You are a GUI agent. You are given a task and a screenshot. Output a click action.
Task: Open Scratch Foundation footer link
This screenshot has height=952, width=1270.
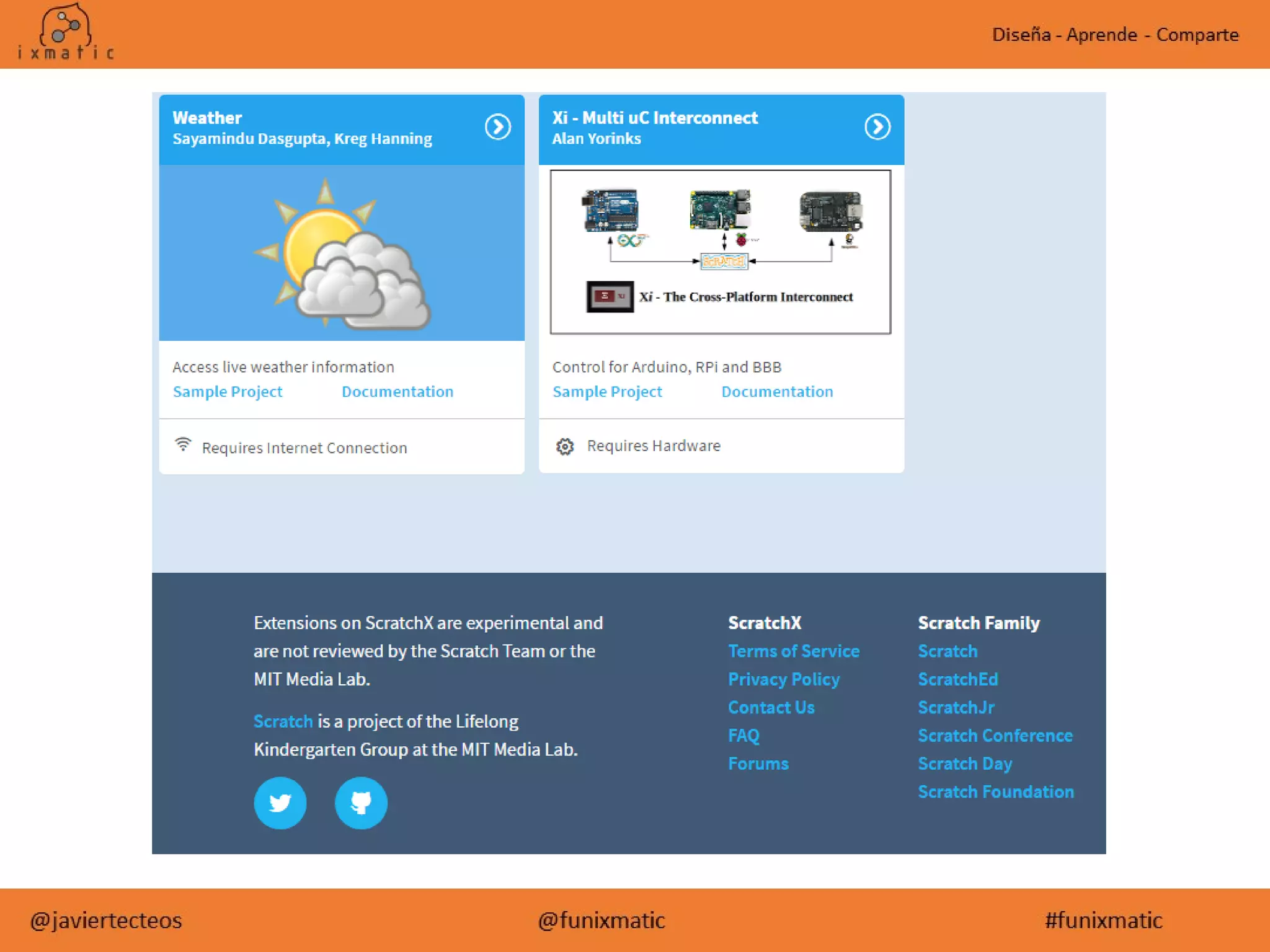pyautogui.click(x=995, y=792)
